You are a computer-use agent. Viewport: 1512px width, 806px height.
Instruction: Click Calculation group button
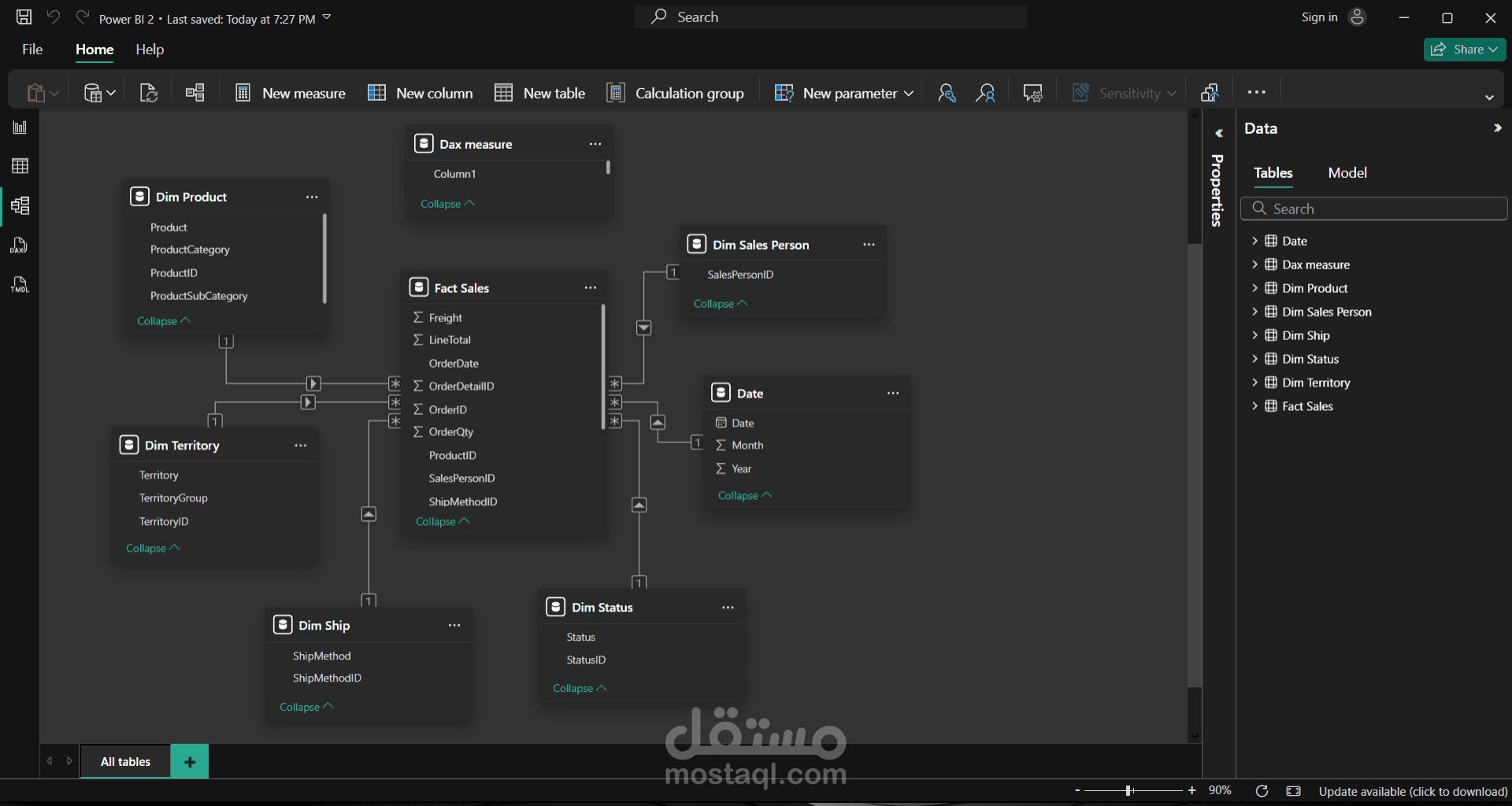click(676, 93)
